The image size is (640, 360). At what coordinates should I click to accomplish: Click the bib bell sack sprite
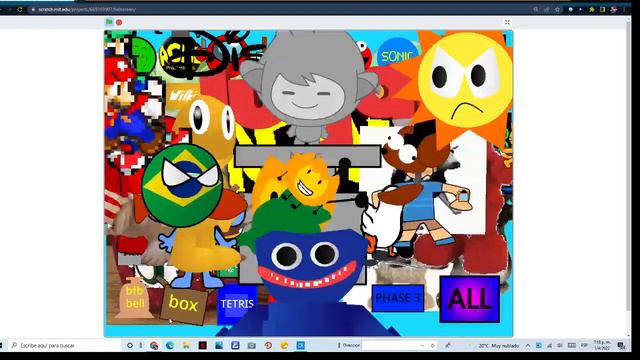[134, 298]
